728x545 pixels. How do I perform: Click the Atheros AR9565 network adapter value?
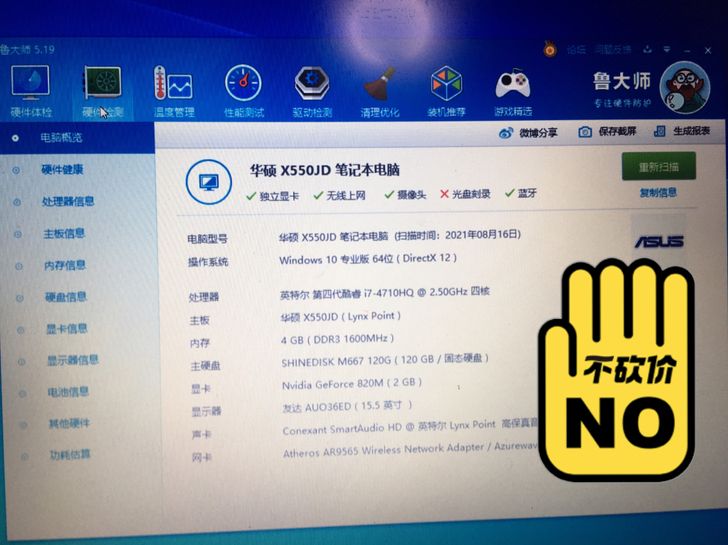[410, 449]
